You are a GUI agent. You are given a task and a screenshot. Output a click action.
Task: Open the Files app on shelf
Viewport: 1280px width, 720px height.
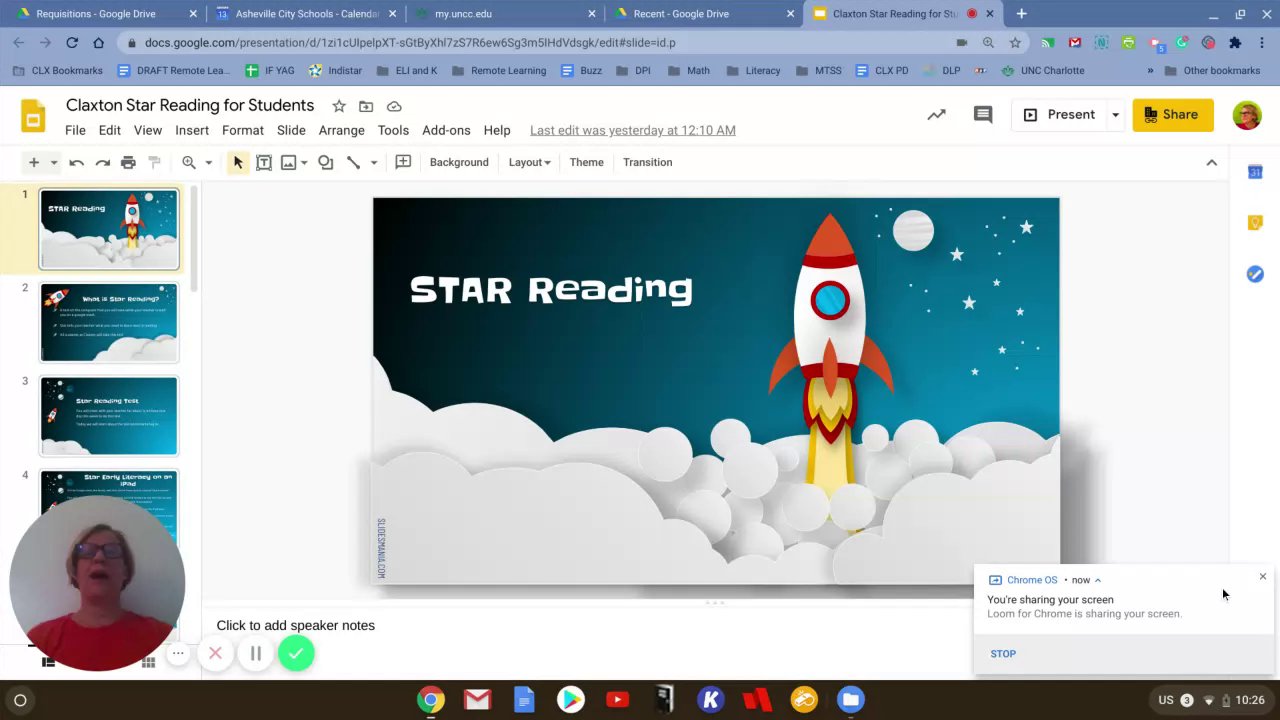(850, 700)
